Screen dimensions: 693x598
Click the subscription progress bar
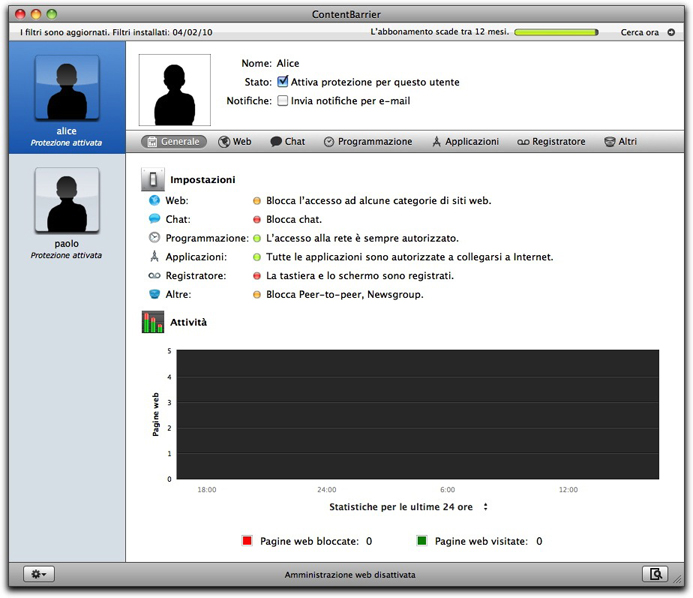pos(556,32)
